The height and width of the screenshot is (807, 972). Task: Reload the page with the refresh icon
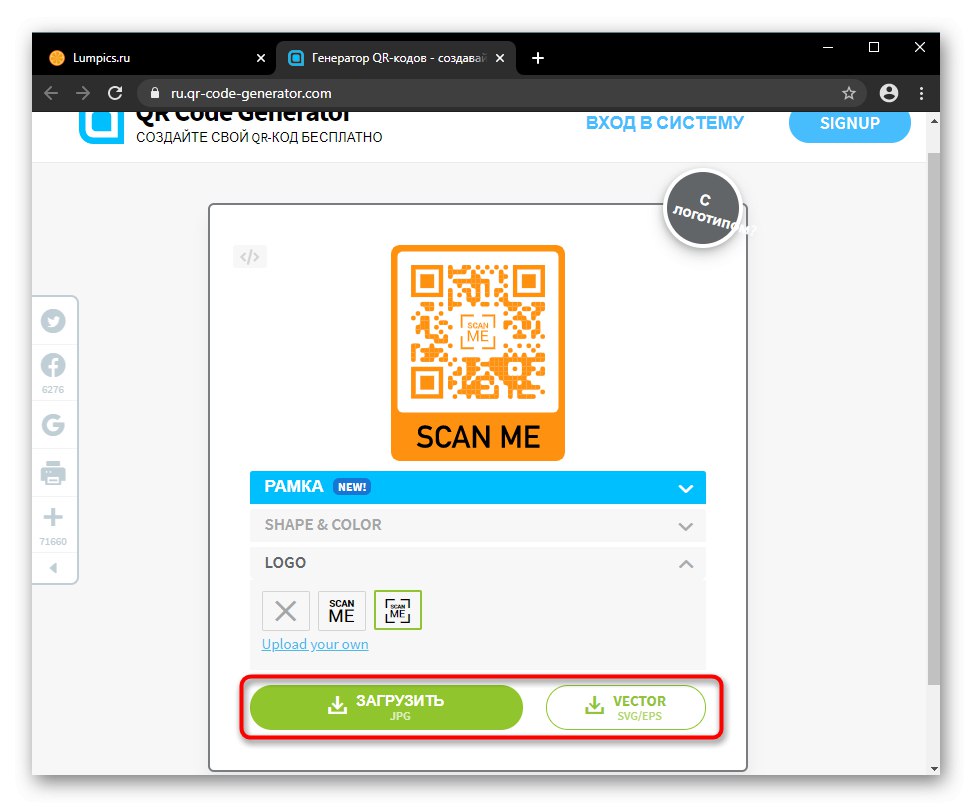(115, 93)
